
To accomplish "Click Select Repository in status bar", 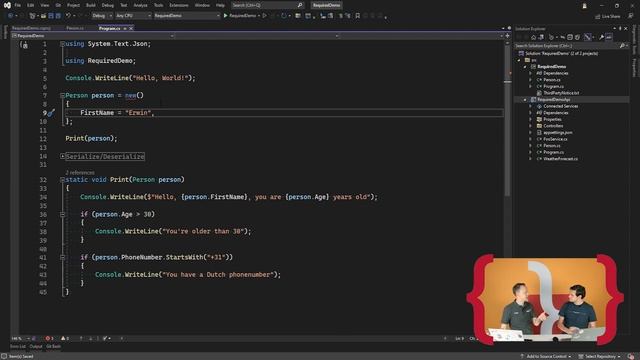I will (599, 356).
